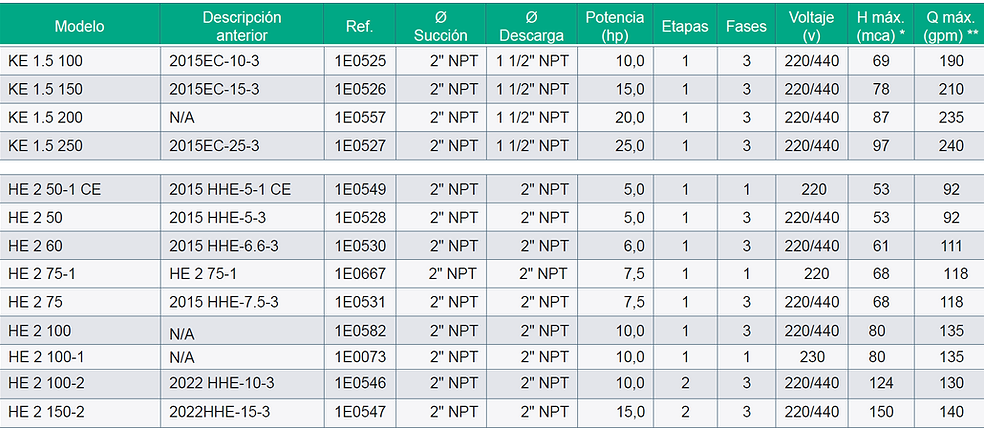The width and height of the screenshot is (984, 429).
Task: Click the HE 2 50-1 CE model cell
Action: (55, 190)
